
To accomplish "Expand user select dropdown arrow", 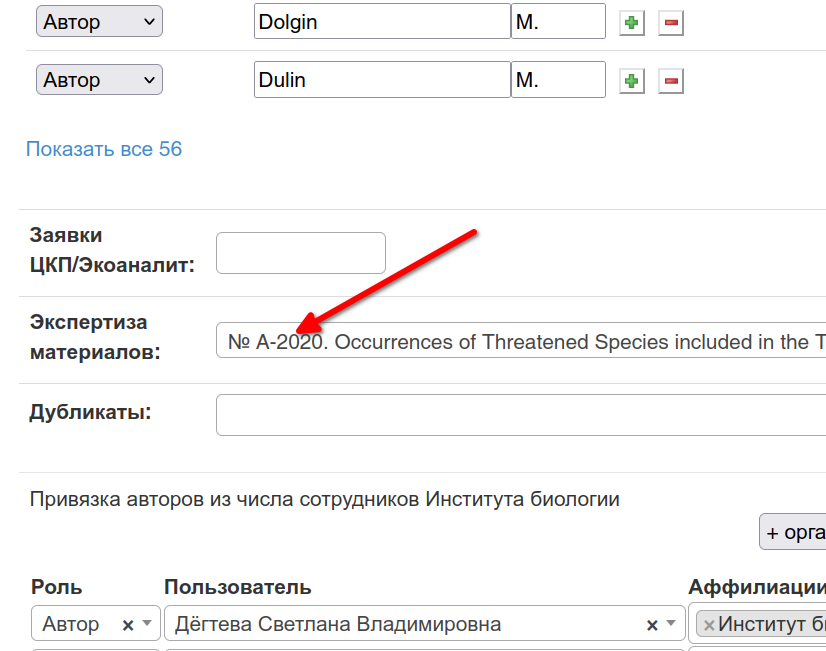I will [x=671, y=624].
